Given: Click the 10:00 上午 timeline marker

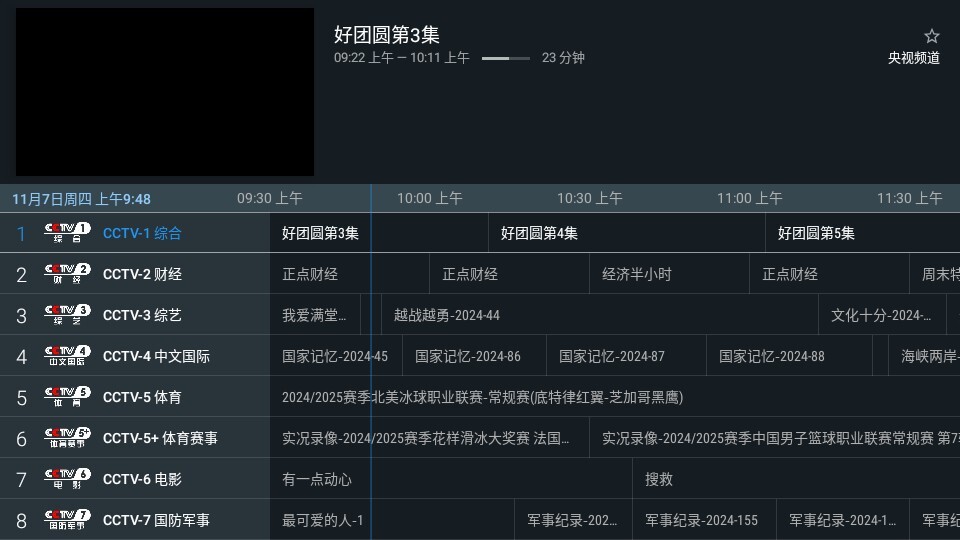Looking at the screenshot, I should point(429,198).
